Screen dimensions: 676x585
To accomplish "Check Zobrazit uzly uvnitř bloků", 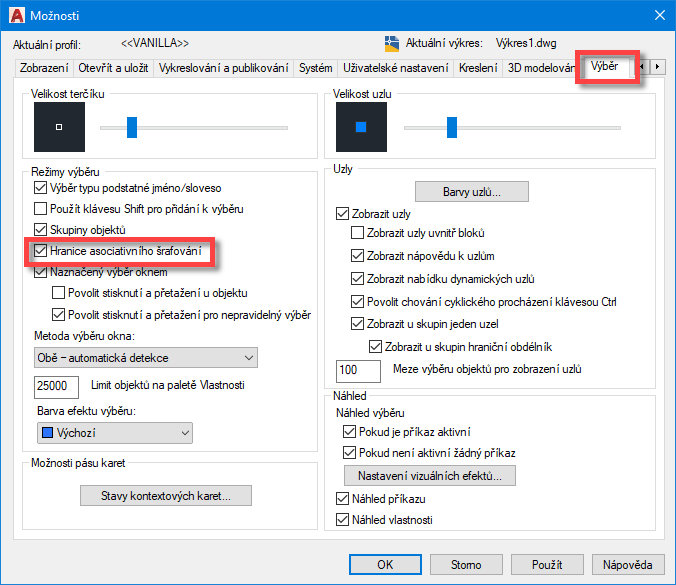I will click(x=357, y=233).
